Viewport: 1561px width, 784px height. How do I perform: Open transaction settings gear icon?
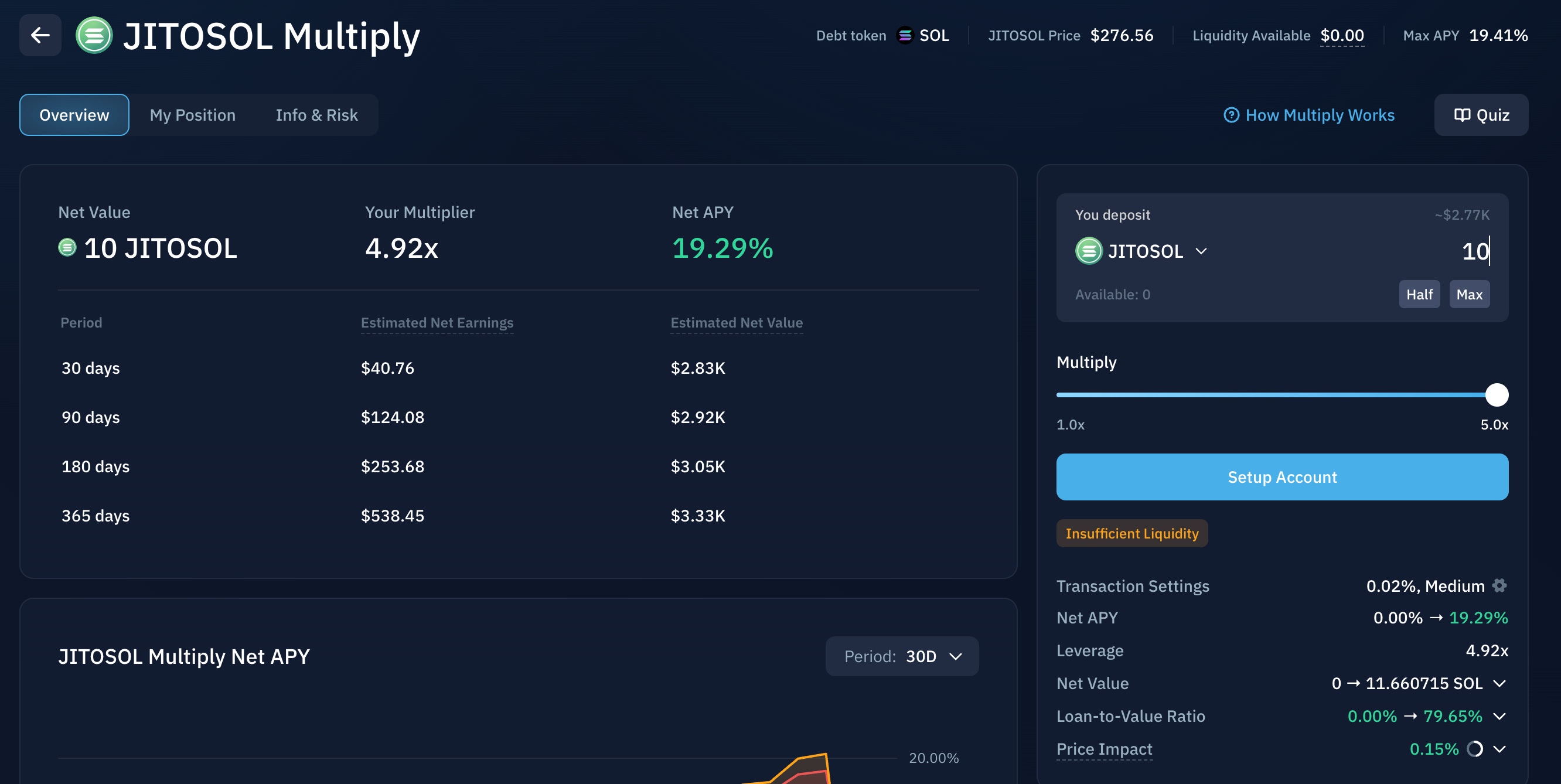(x=1500, y=585)
